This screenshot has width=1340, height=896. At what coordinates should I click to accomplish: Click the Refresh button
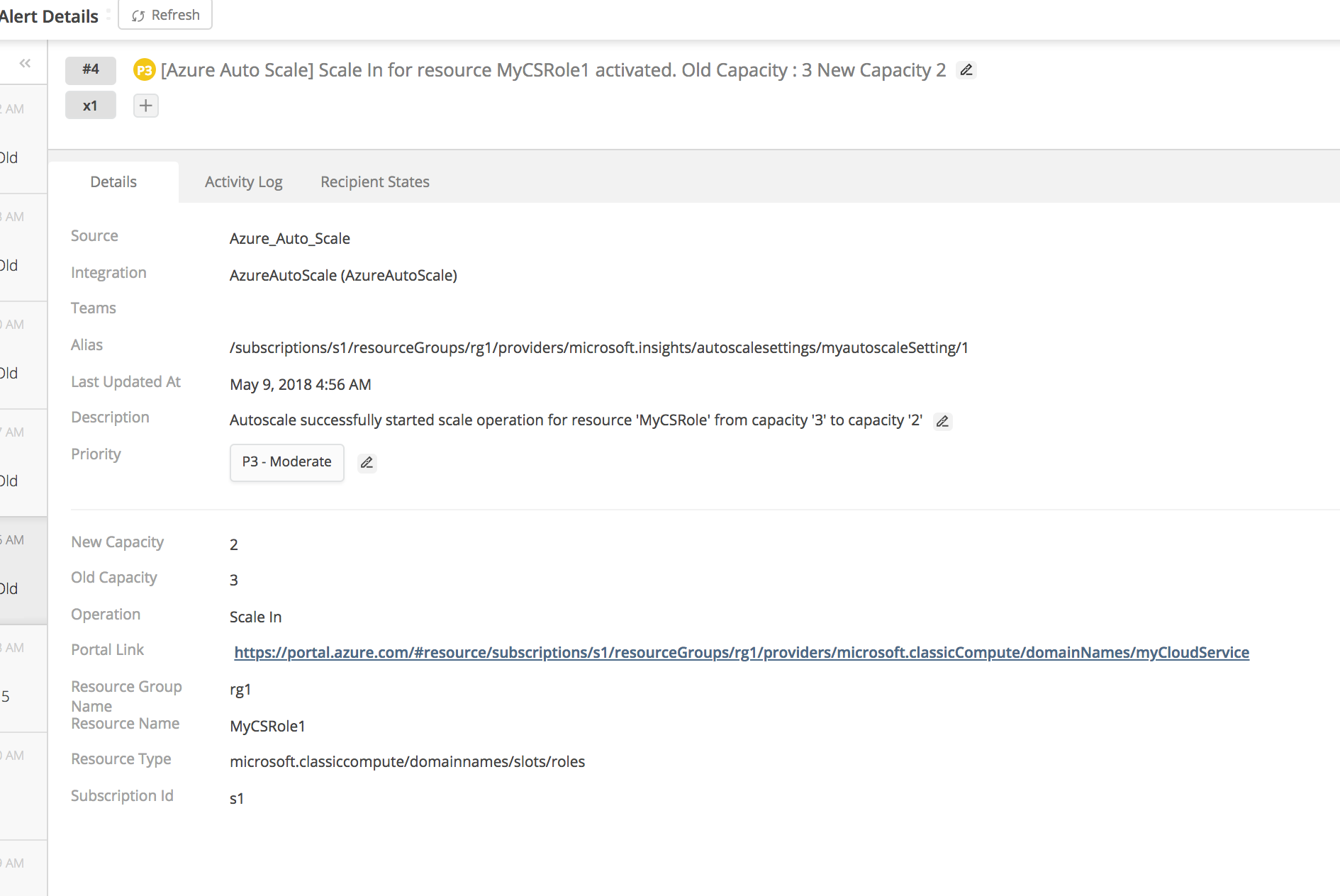(x=165, y=15)
